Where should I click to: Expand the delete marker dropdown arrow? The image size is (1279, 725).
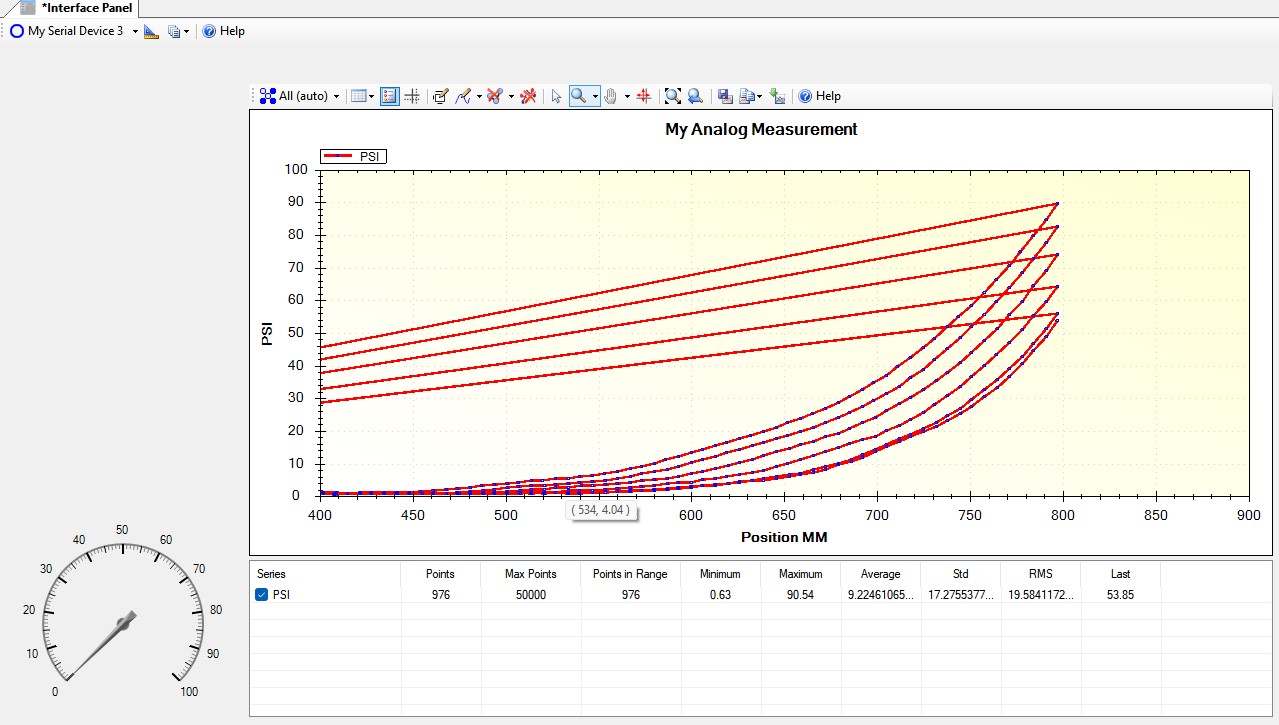(510, 96)
